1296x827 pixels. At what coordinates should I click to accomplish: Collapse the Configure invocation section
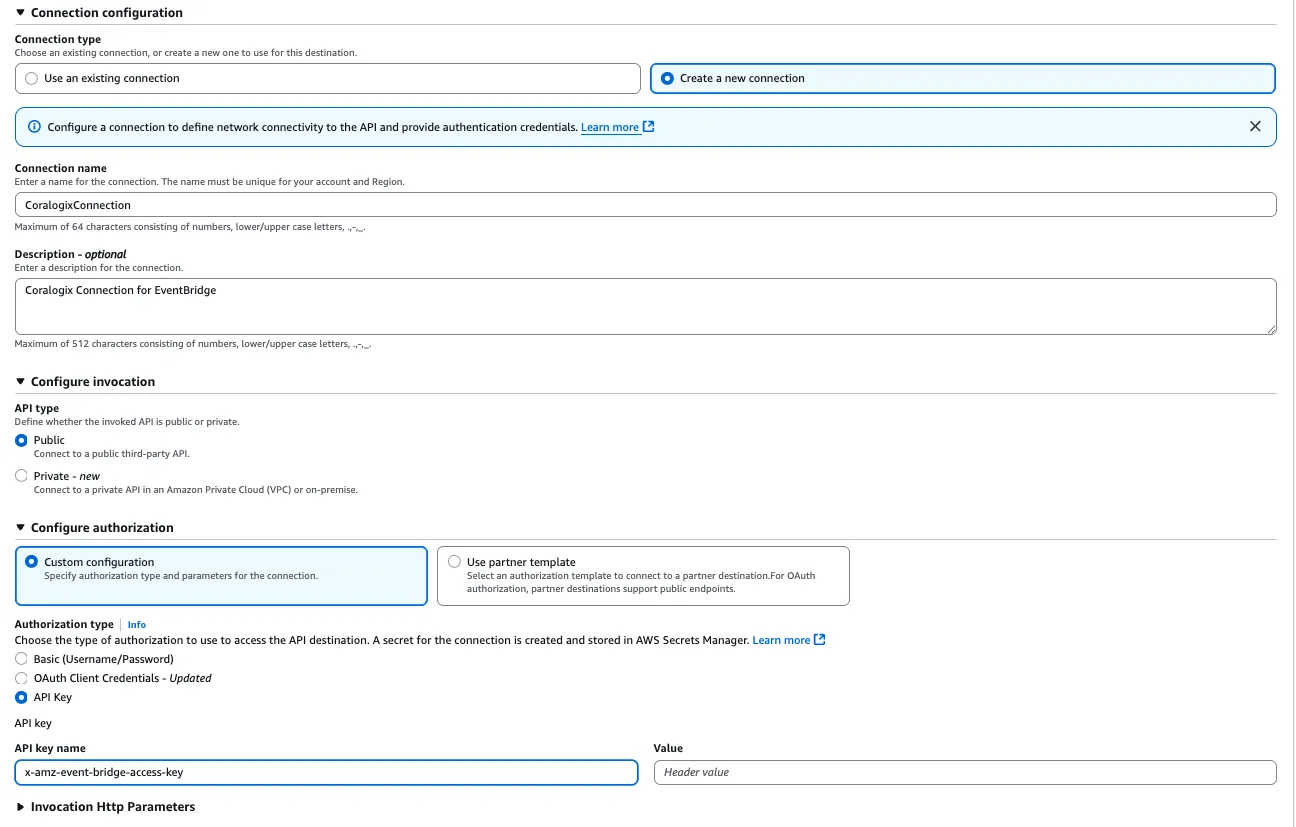[x=20, y=382]
